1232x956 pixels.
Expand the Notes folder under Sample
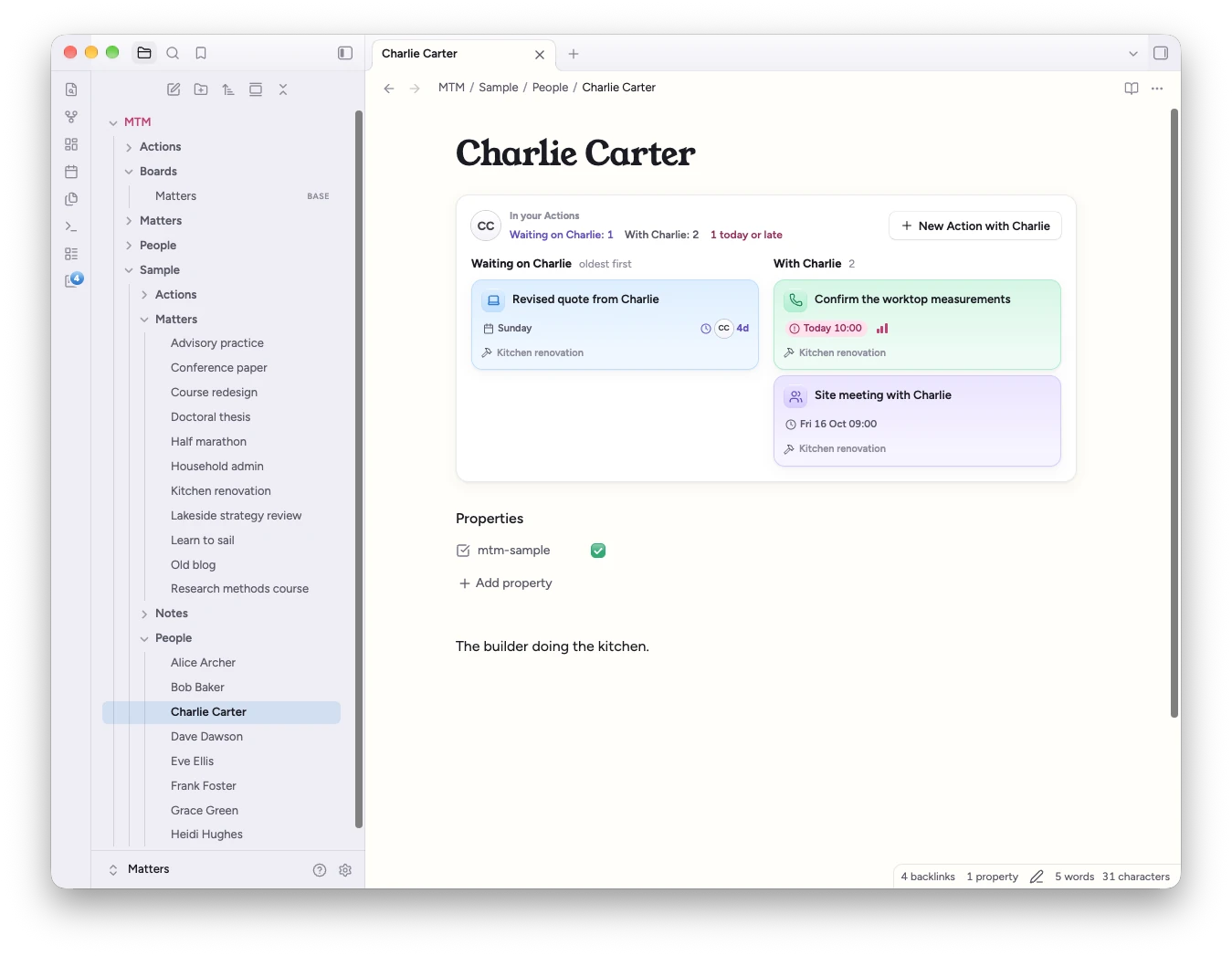coord(144,614)
